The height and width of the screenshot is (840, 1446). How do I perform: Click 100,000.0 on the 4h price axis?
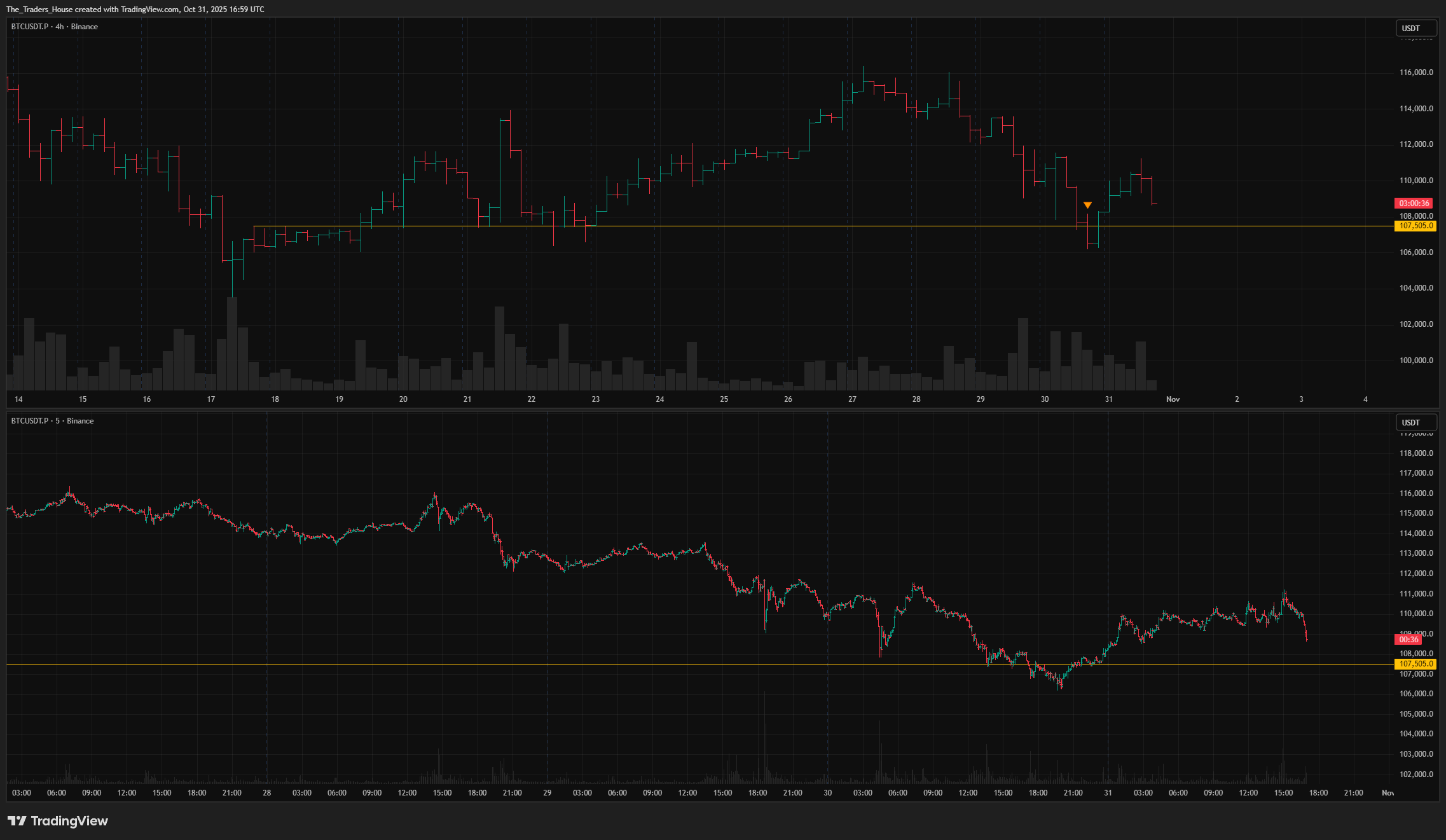[x=1416, y=361]
